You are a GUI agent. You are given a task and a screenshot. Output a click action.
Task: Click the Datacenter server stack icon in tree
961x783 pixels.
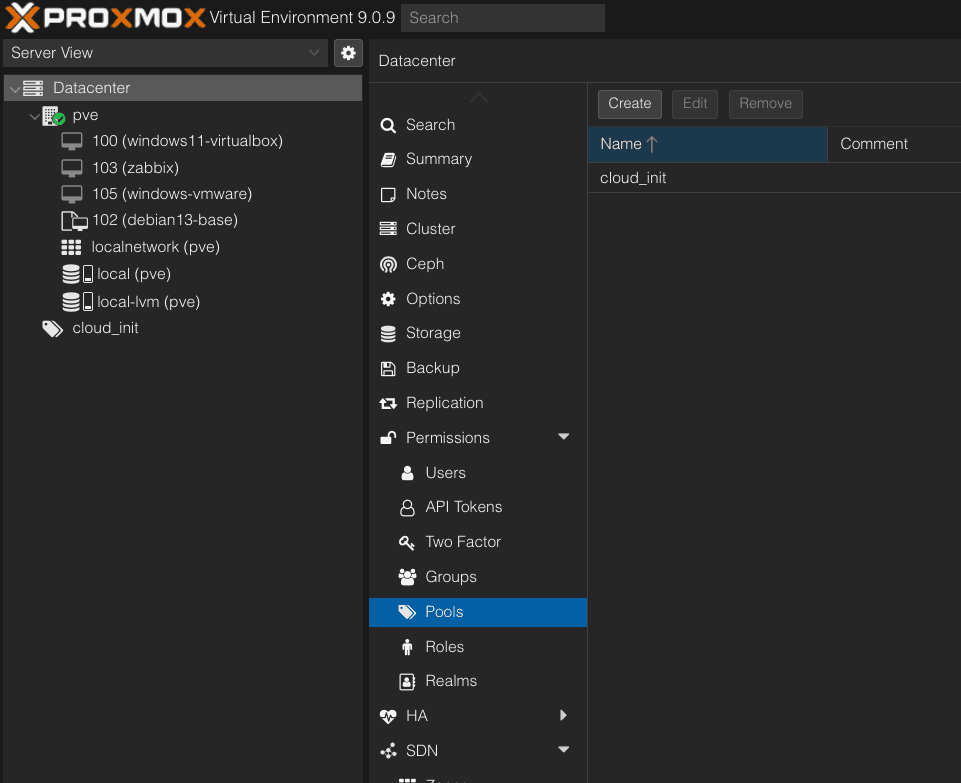pos(33,88)
